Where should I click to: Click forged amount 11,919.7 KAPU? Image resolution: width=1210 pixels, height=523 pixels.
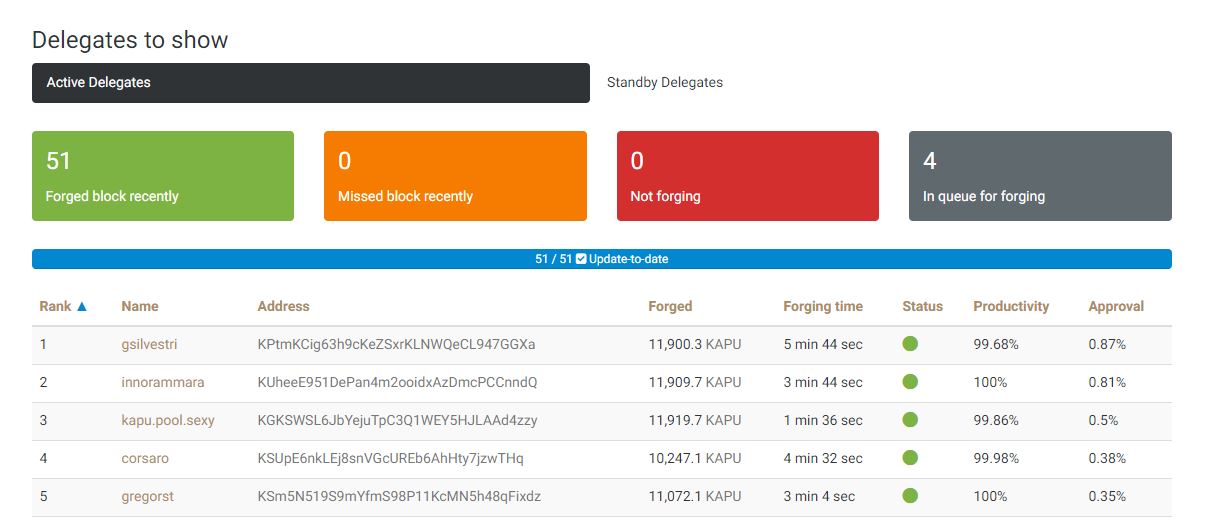point(695,420)
